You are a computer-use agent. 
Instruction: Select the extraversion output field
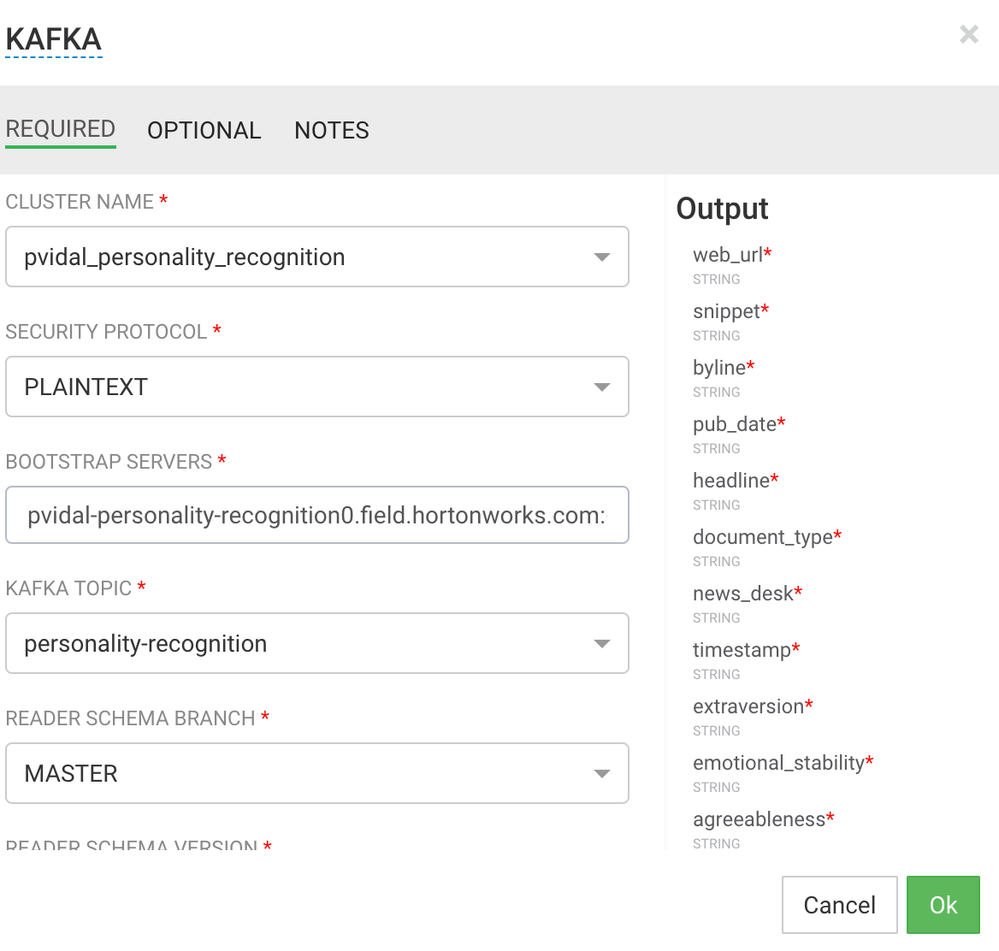click(749, 706)
